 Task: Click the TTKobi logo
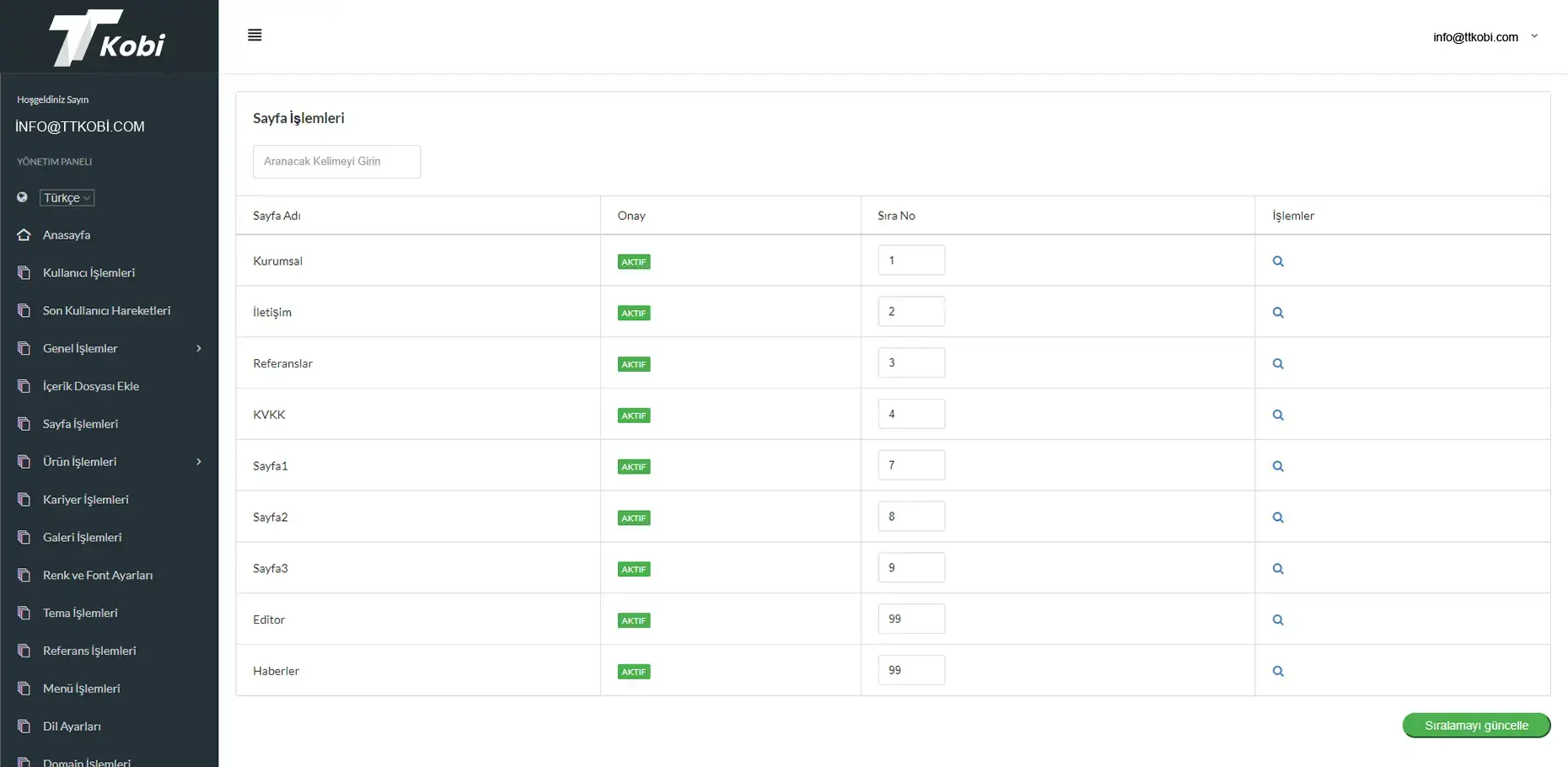click(x=108, y=37)
